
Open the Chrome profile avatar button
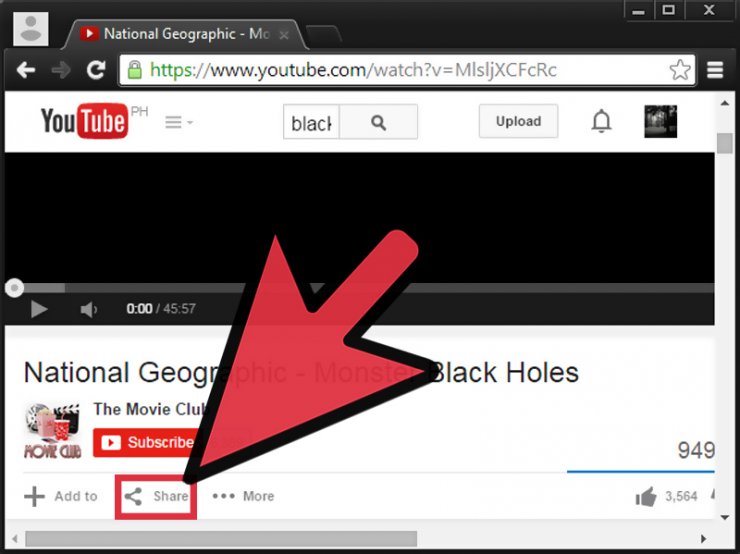click(31, 29)
